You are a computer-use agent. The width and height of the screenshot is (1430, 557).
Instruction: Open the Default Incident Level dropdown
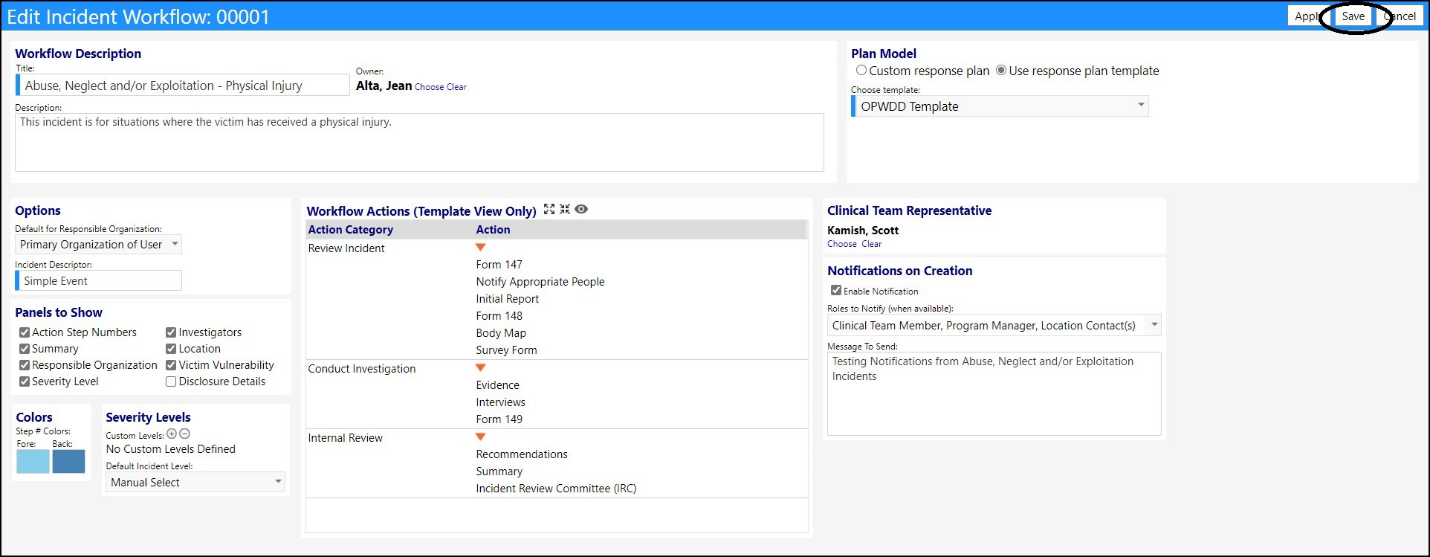tap(195, 482)
